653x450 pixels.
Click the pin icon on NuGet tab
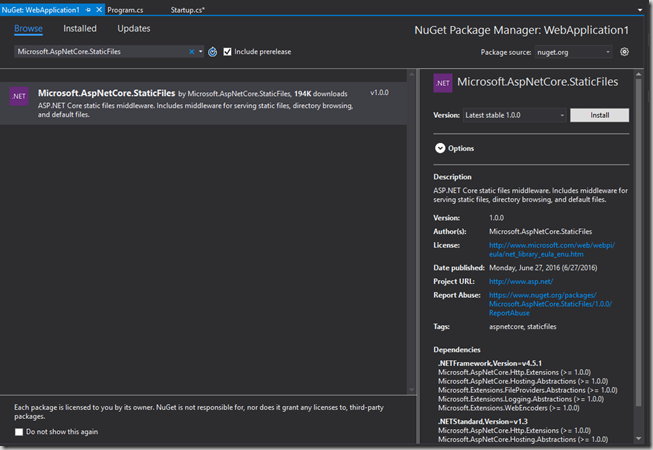[88, 10]
